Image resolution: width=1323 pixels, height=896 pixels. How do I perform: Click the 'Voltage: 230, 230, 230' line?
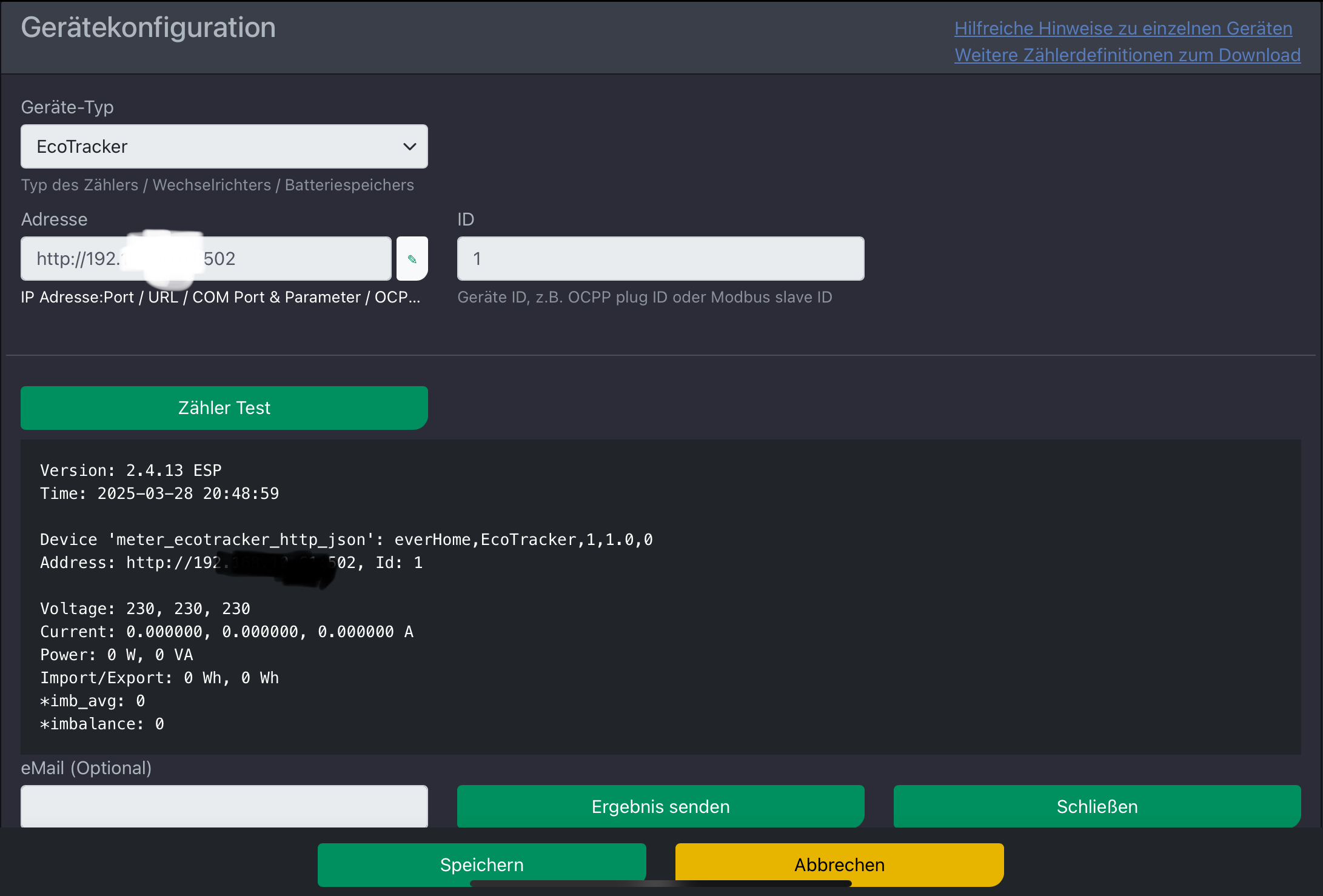tap(145, 609)
